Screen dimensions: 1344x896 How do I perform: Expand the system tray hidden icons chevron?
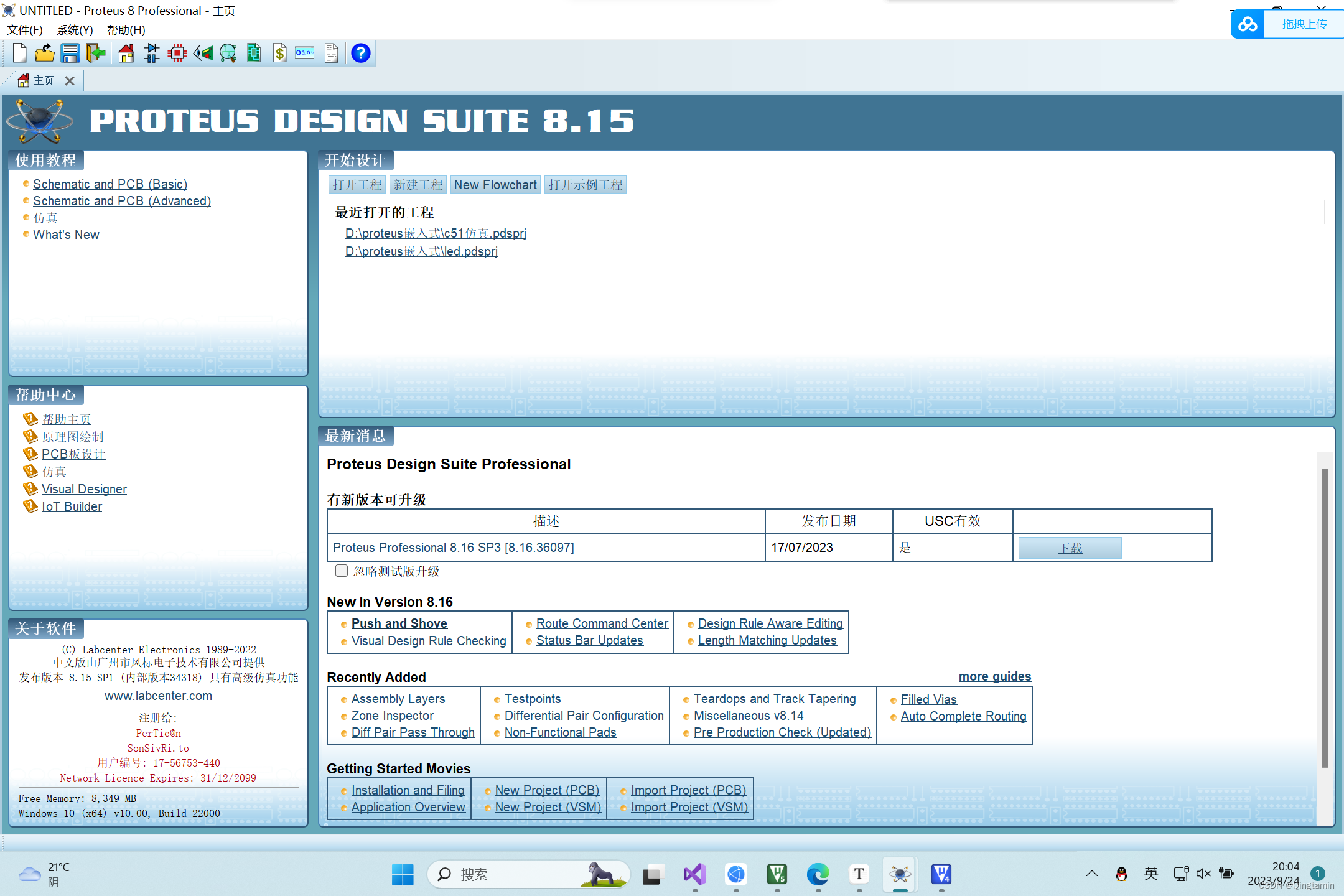(x=1092, y=874)
